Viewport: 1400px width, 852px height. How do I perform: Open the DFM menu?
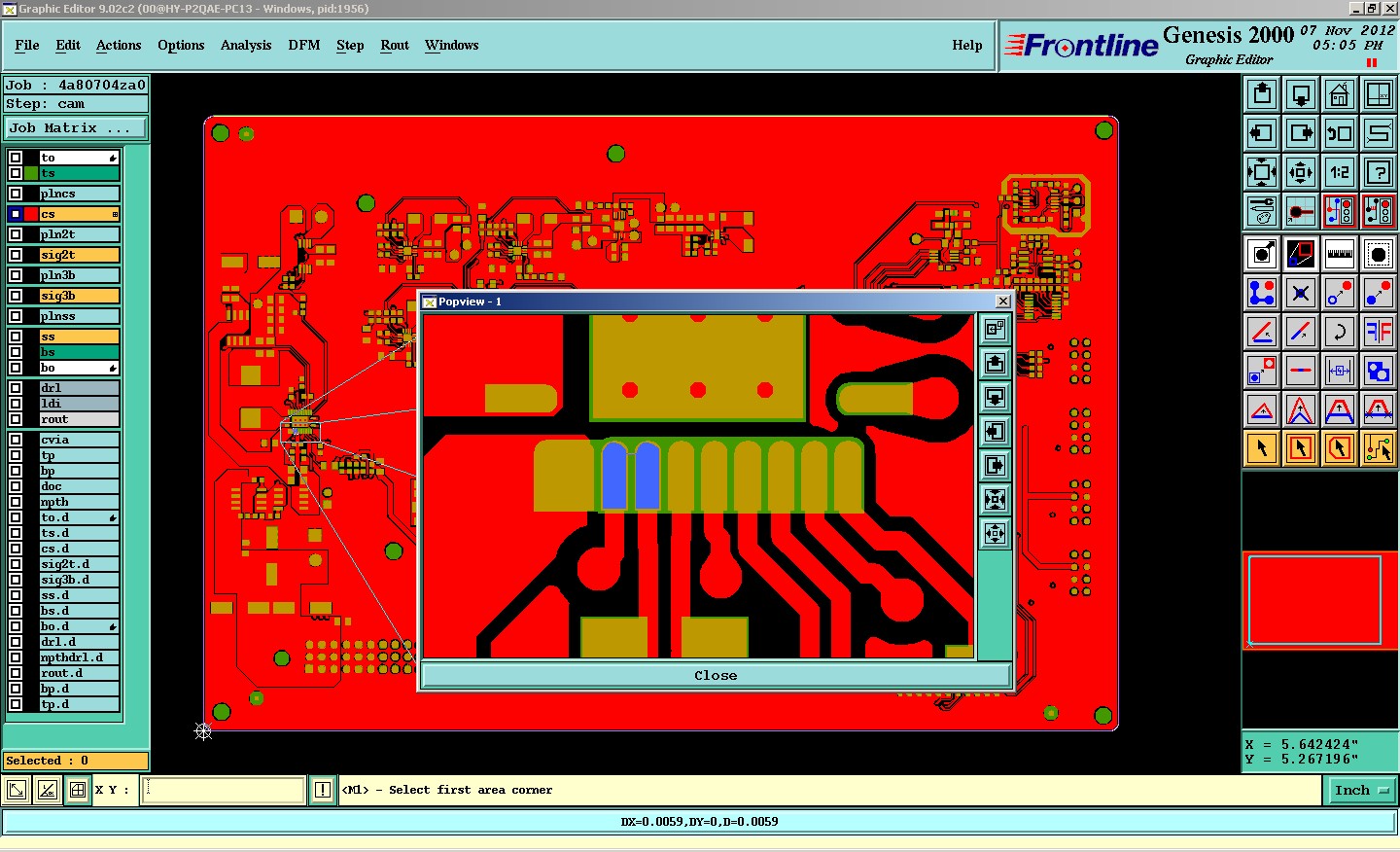(x=304, y=45)
